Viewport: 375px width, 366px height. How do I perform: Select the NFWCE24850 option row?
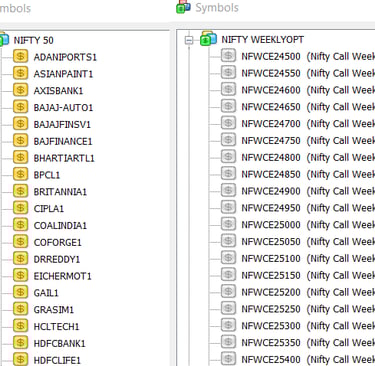[x=298, y=174]
